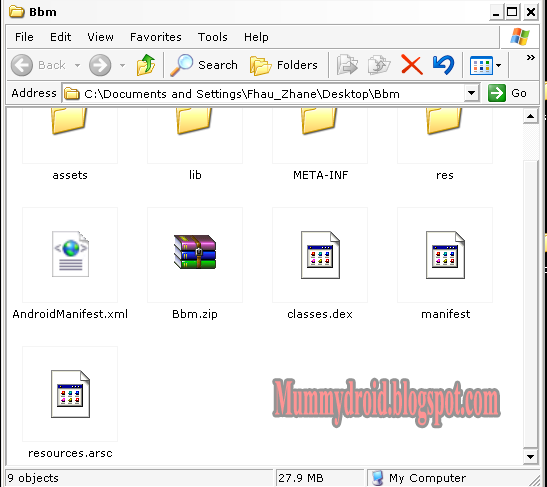547x487 pixels.
Task: Select the res folder icon
Action: [x=444, y=120]
